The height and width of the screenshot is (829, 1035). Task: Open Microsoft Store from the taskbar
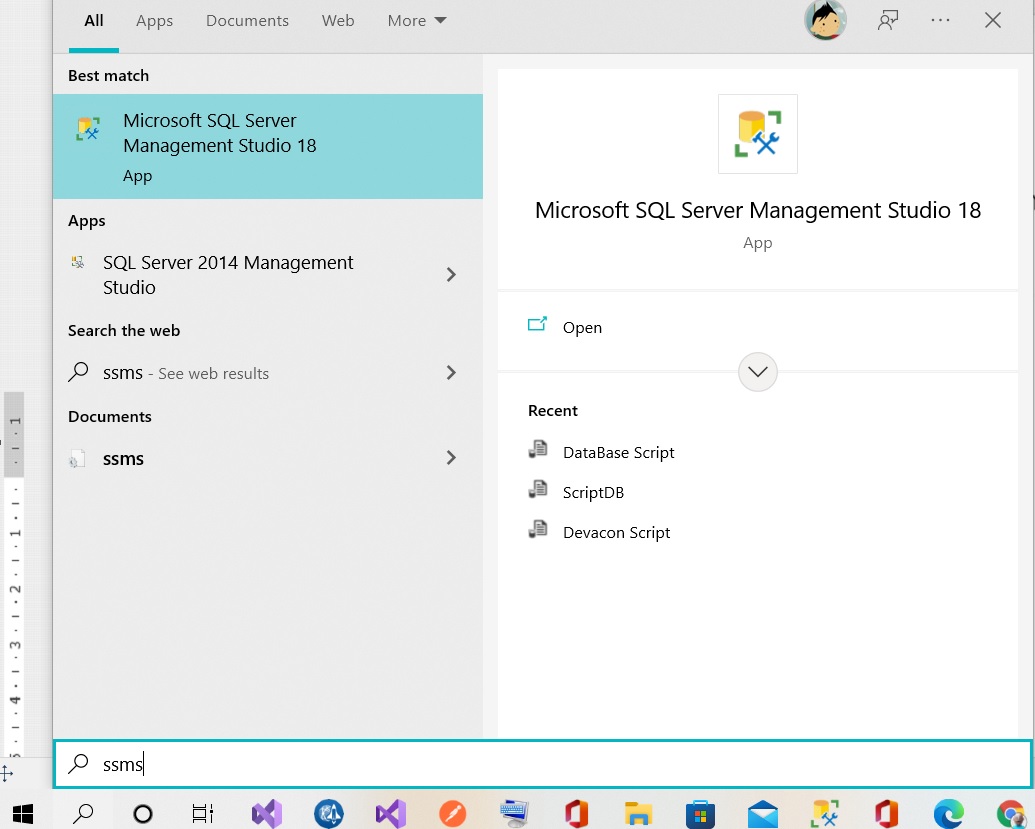point(700,814)
